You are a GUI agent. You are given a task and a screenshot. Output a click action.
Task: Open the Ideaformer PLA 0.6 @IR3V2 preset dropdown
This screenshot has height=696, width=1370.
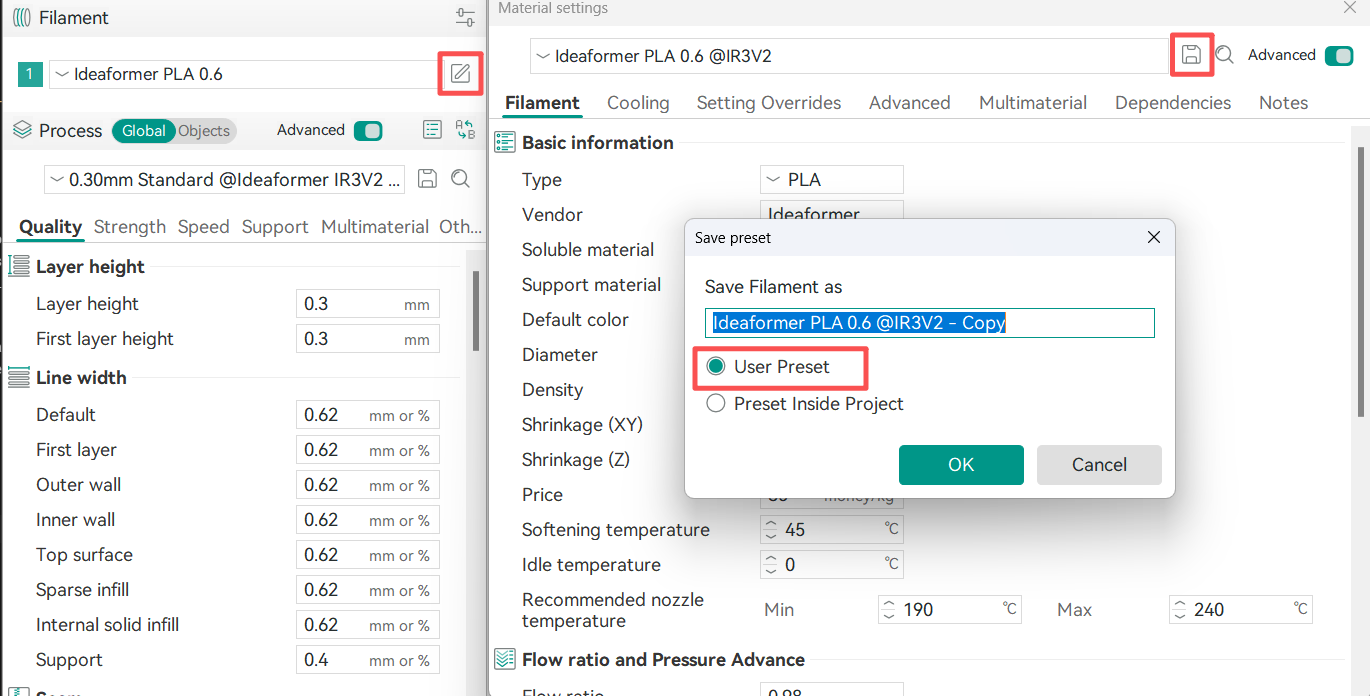tap(850, 56)
